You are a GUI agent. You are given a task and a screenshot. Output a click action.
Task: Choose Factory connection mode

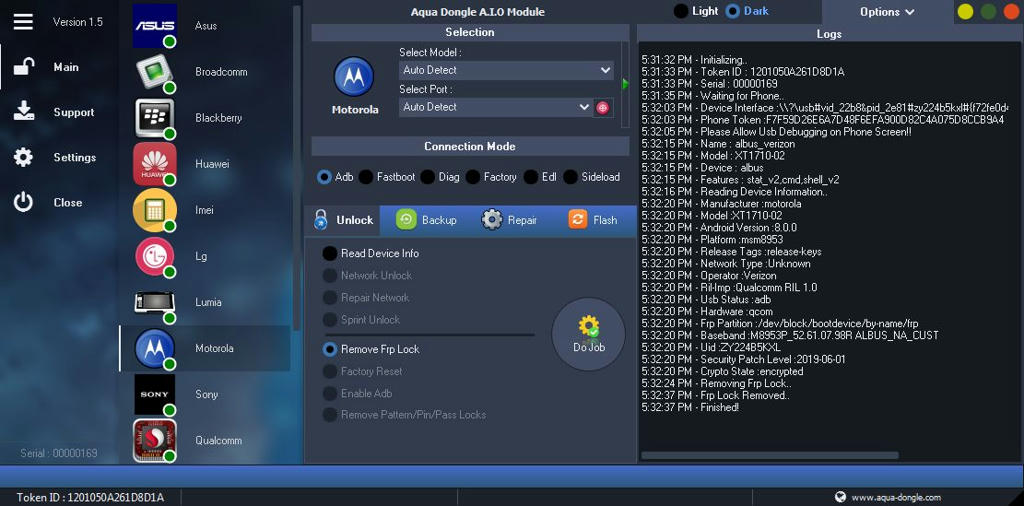point(491,177)
